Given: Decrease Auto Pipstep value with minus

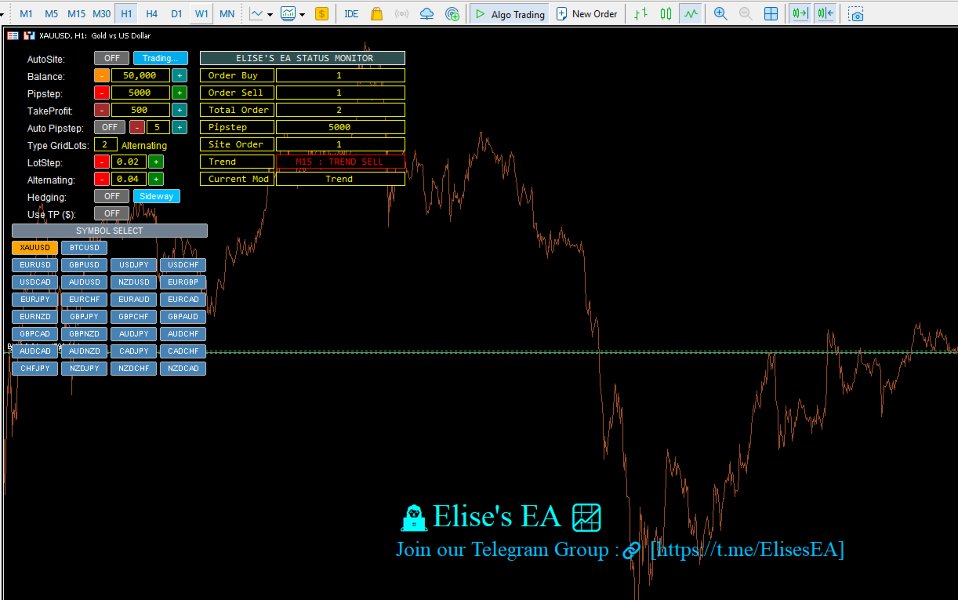Looking at the screenshot, I should [137, 127].
